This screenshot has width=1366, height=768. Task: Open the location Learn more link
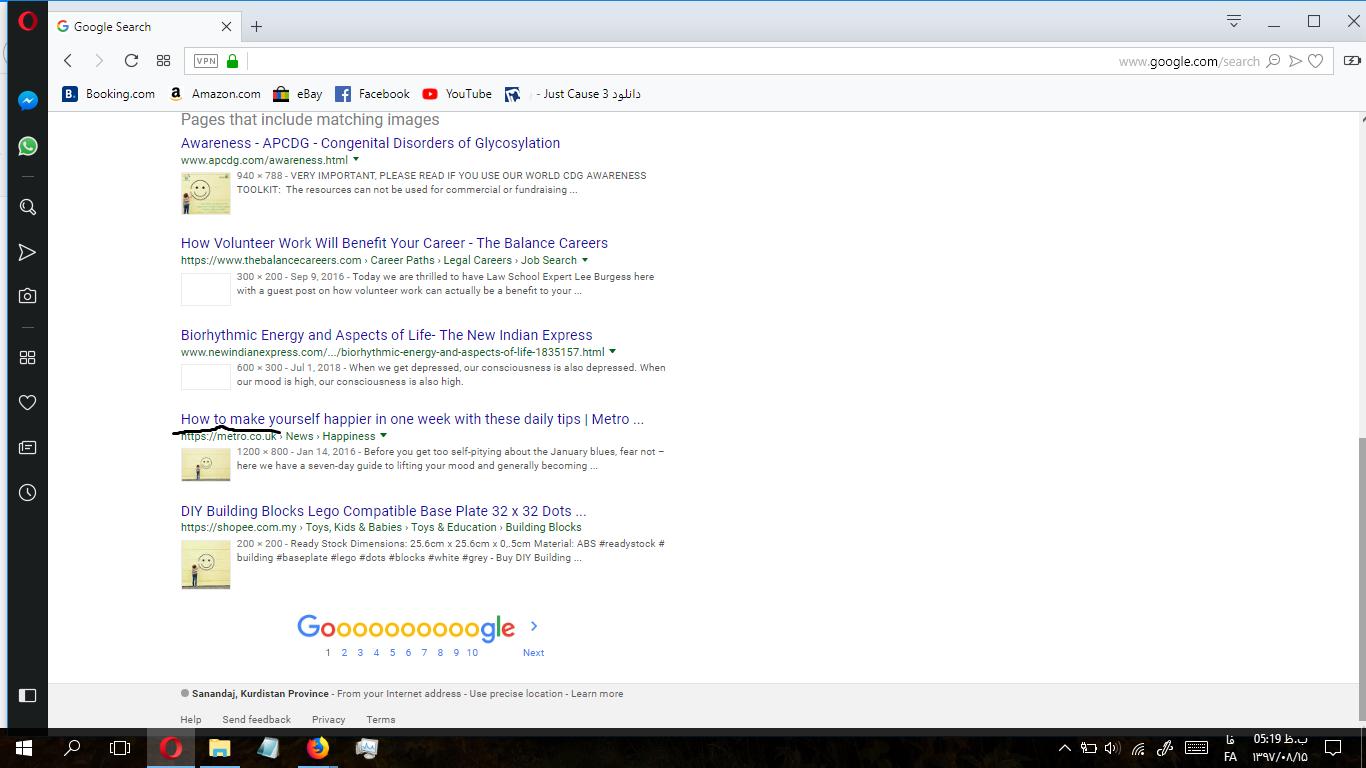pyautogui.click(x=597, y=694)
